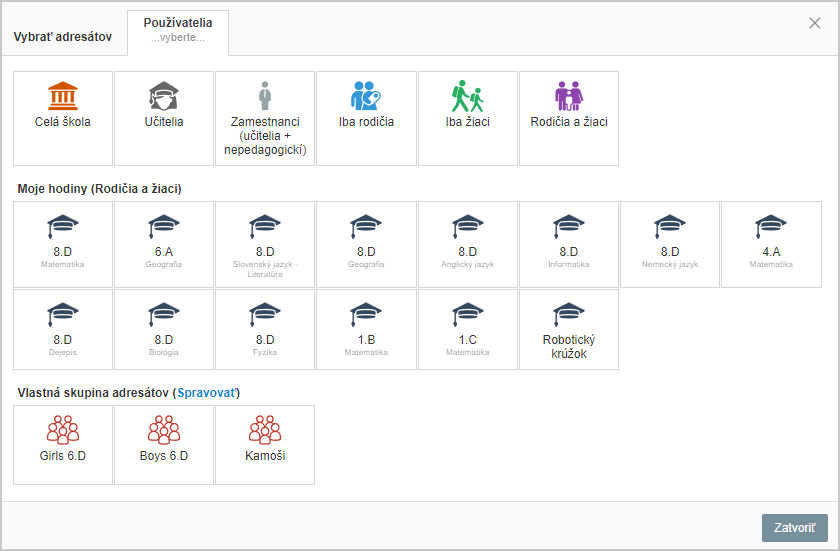
Task: Click the Spravovať link
Action: (207, 393)
